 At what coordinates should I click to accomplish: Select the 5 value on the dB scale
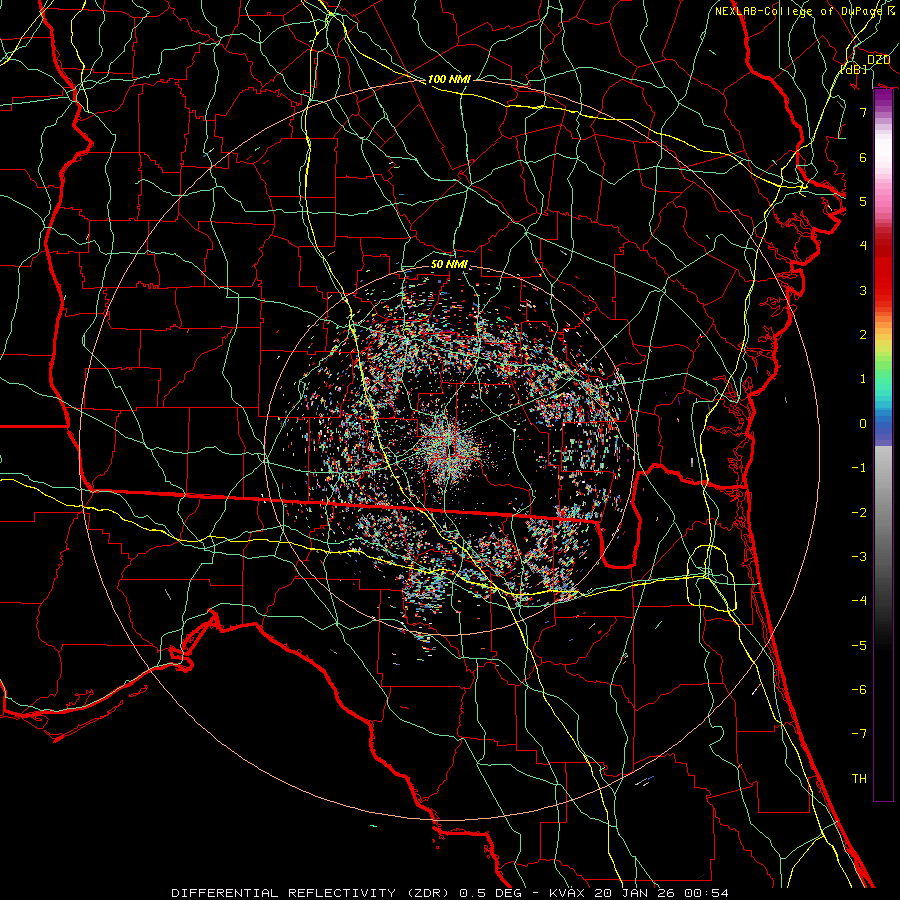(x=863, y=201)
